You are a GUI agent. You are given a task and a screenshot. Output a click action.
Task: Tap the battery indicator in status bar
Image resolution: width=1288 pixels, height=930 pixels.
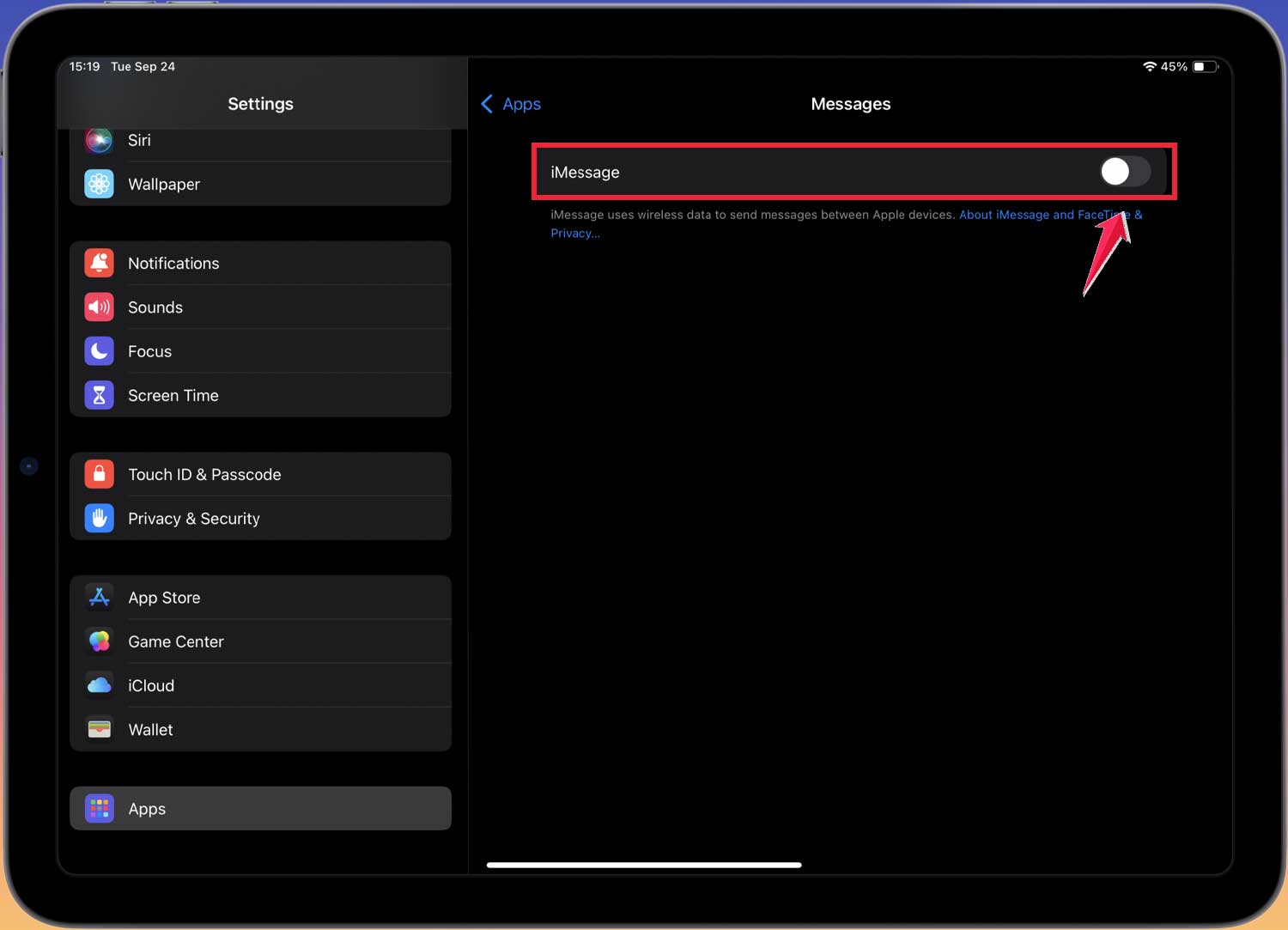point(1205,67)
